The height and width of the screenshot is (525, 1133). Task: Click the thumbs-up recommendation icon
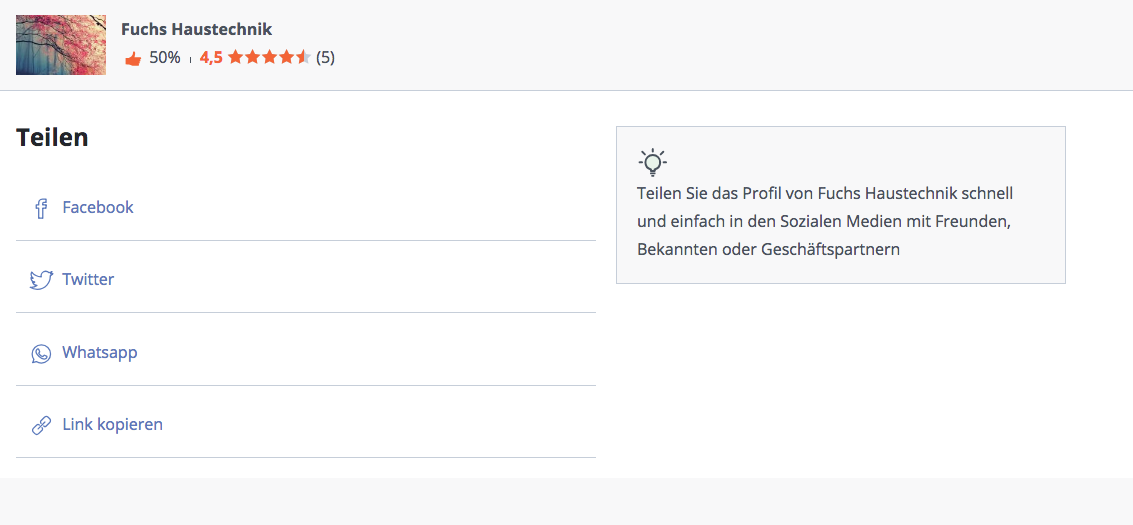point(132,59)
